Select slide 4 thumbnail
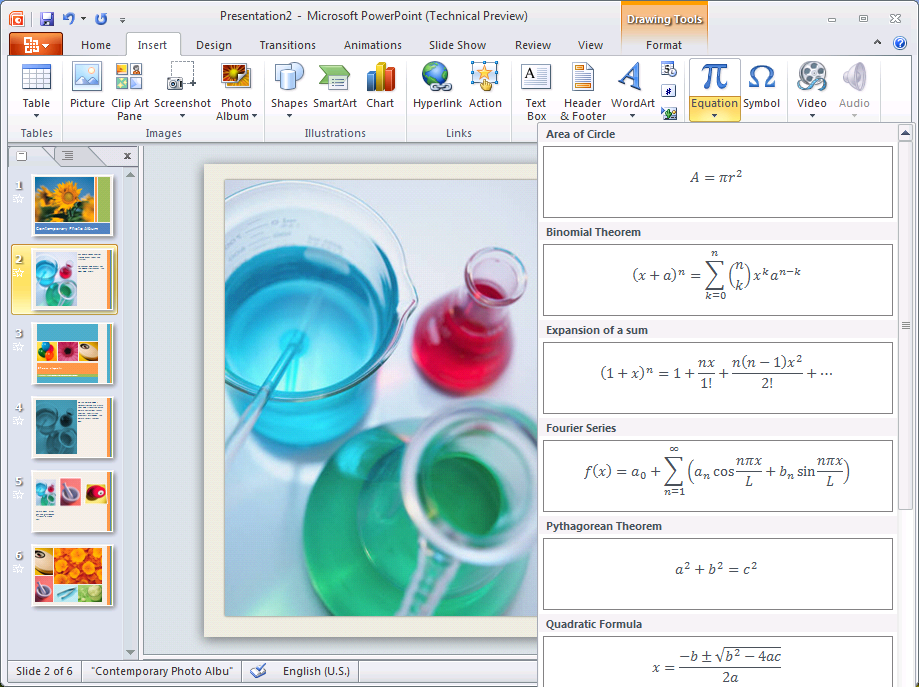919x687 pixels. coord(72,427)
